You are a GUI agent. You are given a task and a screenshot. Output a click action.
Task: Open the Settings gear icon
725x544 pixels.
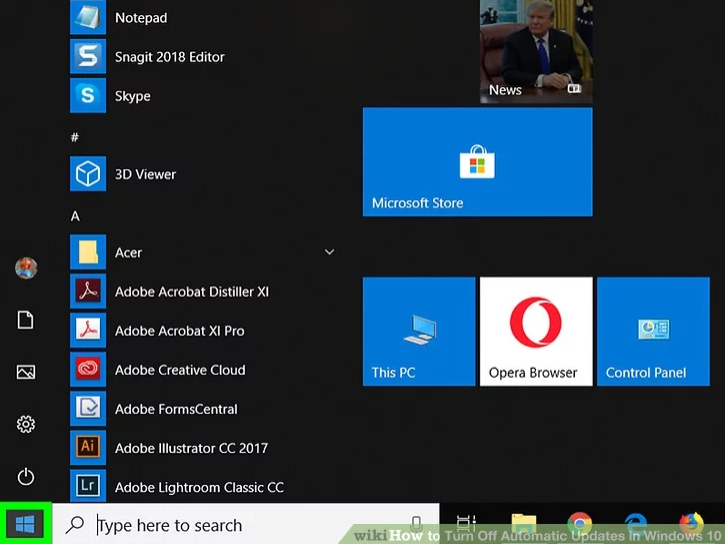point(26,425)
